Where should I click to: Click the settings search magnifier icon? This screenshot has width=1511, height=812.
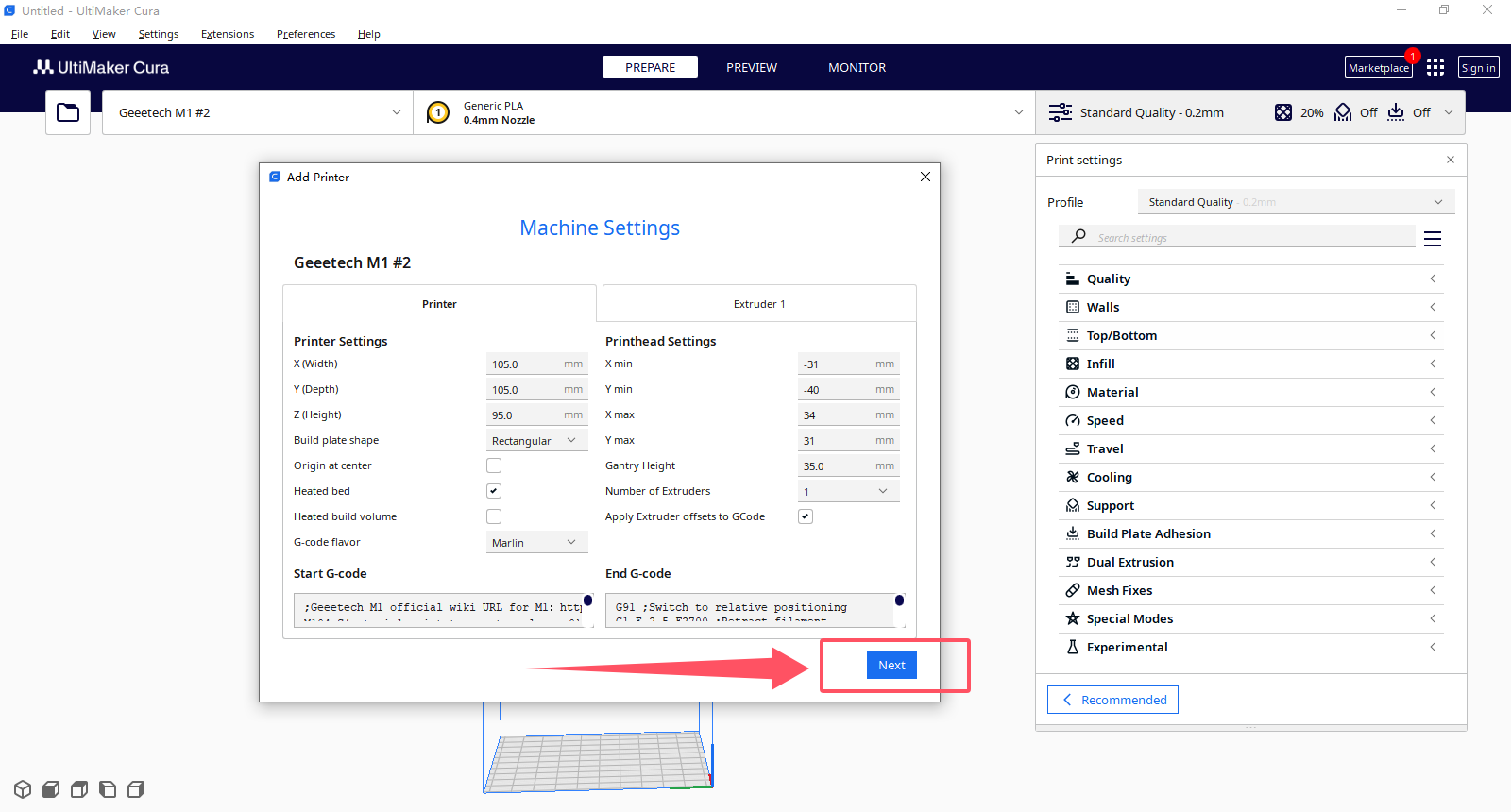click(1078, 236)
